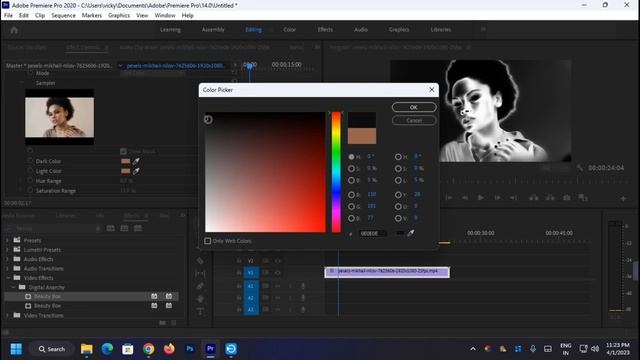
Task: Click the Export Frame camera icon
Action: pyautogui.click(x=567, y=198)
